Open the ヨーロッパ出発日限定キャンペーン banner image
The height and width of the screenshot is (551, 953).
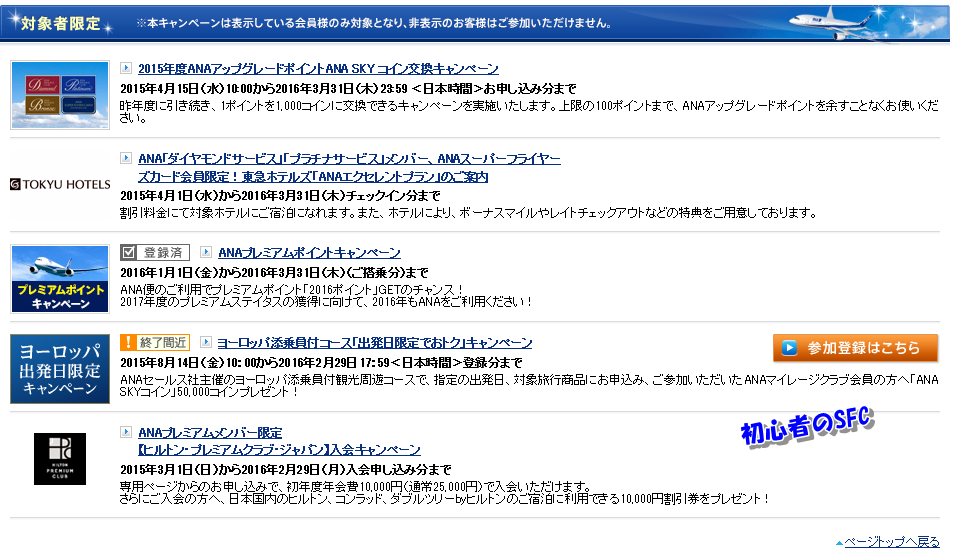[60, 369]
